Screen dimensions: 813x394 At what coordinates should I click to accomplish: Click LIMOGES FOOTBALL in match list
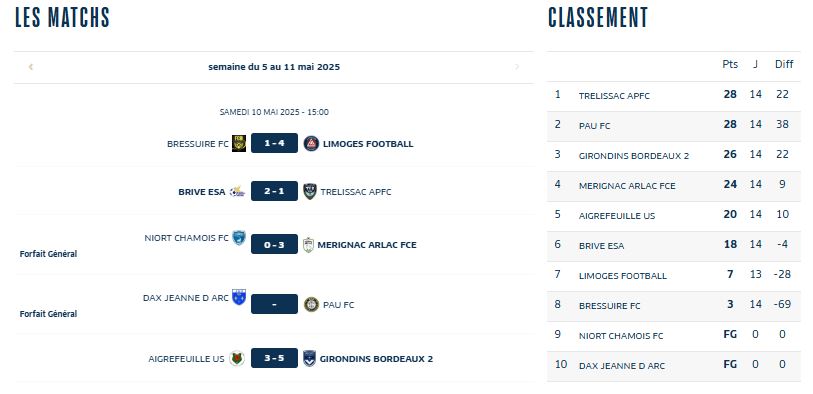(368, 144)
